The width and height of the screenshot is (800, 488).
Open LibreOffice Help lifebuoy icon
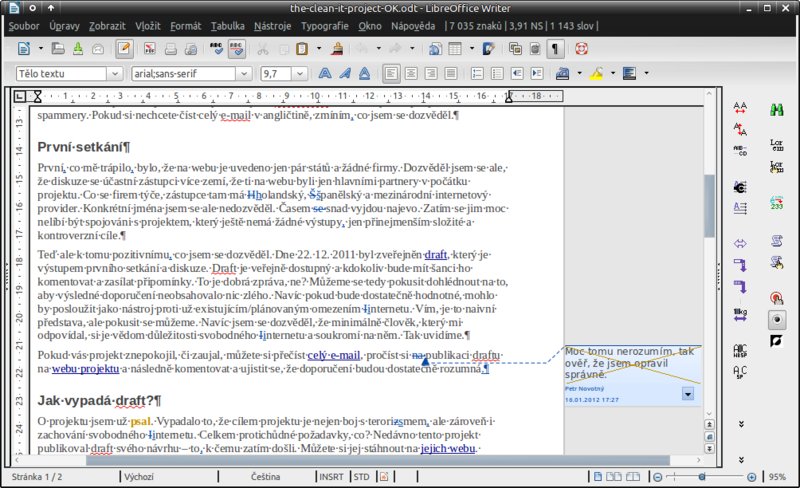[x=581, y=49]
